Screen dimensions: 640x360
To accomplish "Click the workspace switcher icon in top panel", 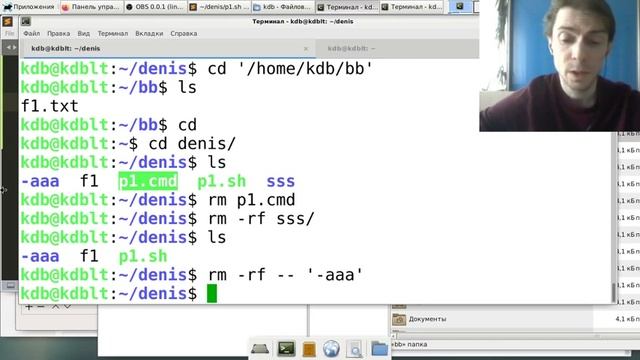I will pos(460,6).
